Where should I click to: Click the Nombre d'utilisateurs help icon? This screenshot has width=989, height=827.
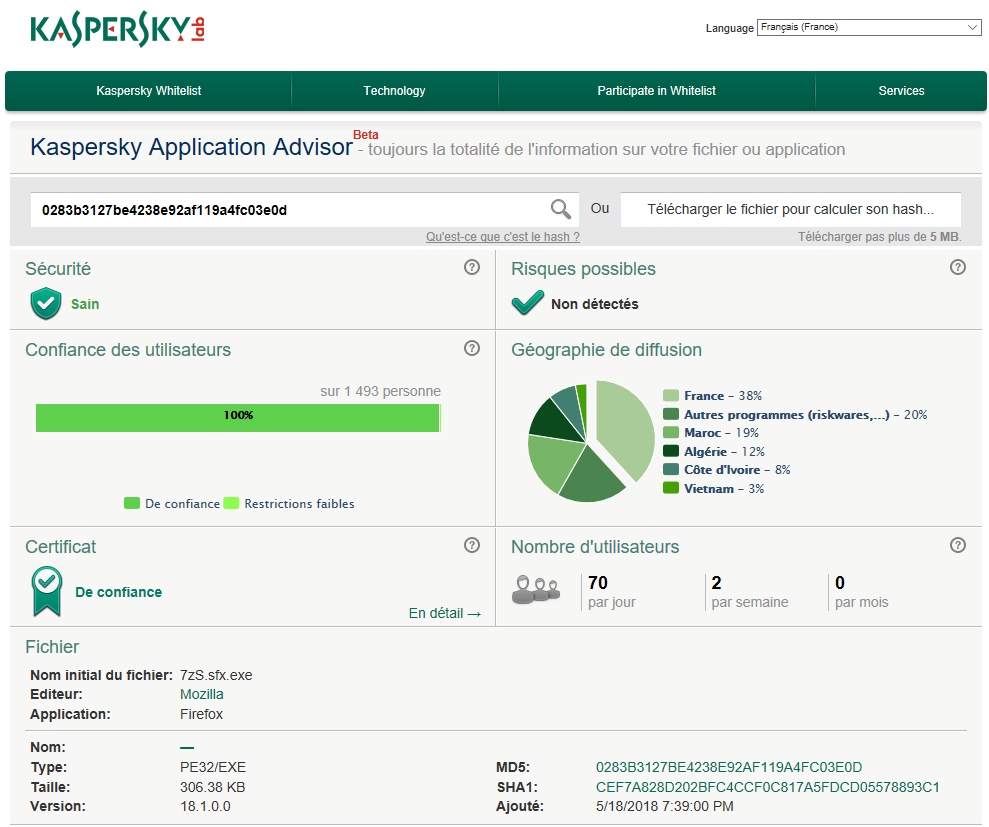click(957, 545)
